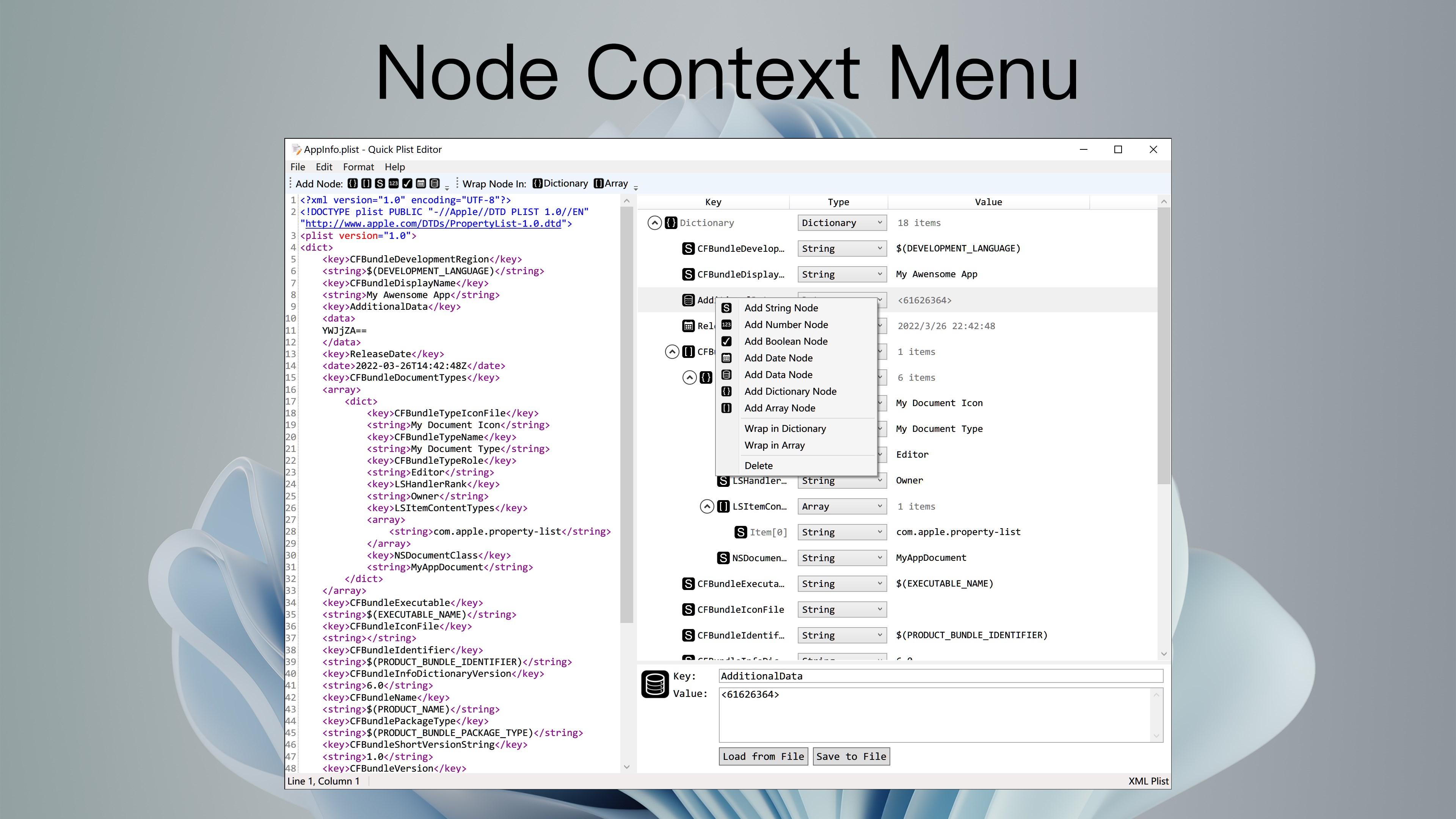
Task: Collapse the root Dictionary node
Action: [654, 223]
